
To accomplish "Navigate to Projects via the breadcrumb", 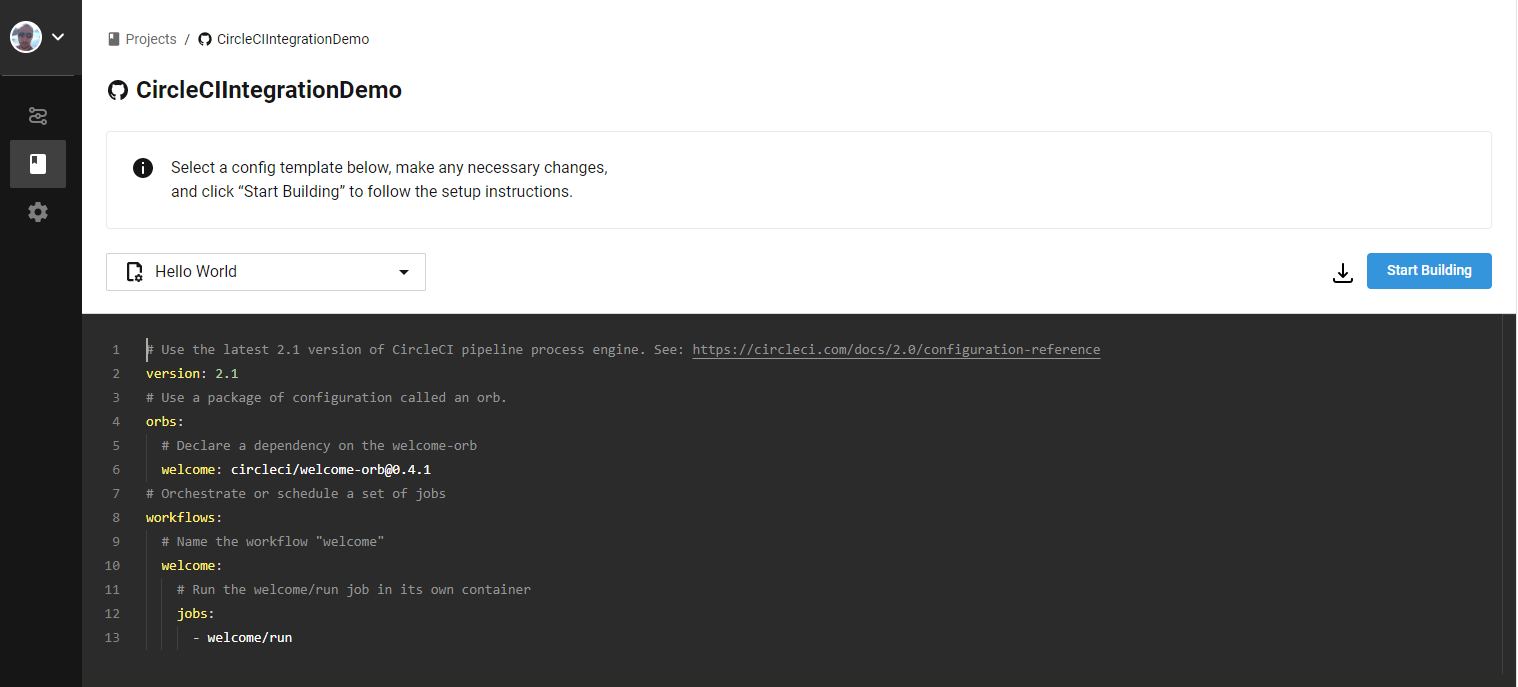I will click(x=150, y=39).
